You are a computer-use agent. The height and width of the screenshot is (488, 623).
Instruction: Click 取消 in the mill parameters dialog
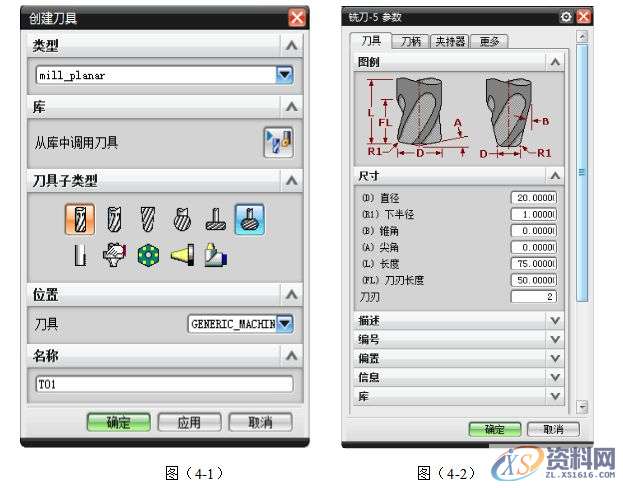[553, 429]
